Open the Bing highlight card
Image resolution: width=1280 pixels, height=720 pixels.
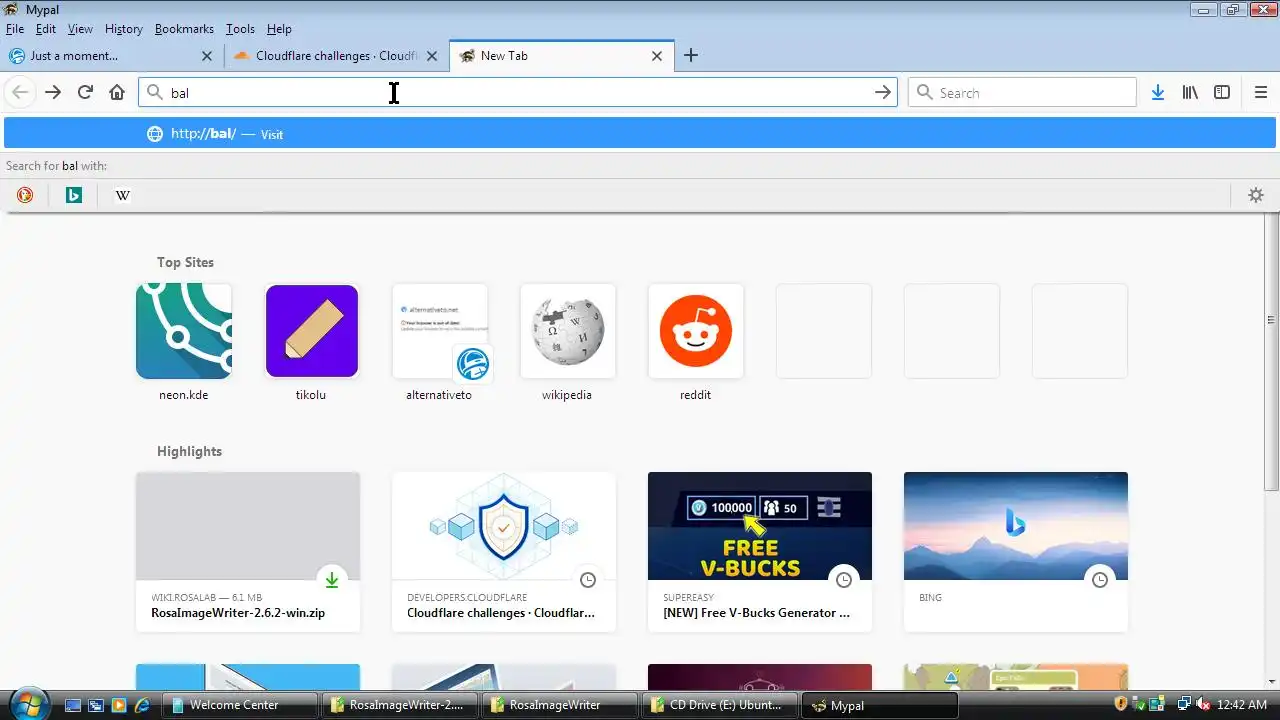1016,551
